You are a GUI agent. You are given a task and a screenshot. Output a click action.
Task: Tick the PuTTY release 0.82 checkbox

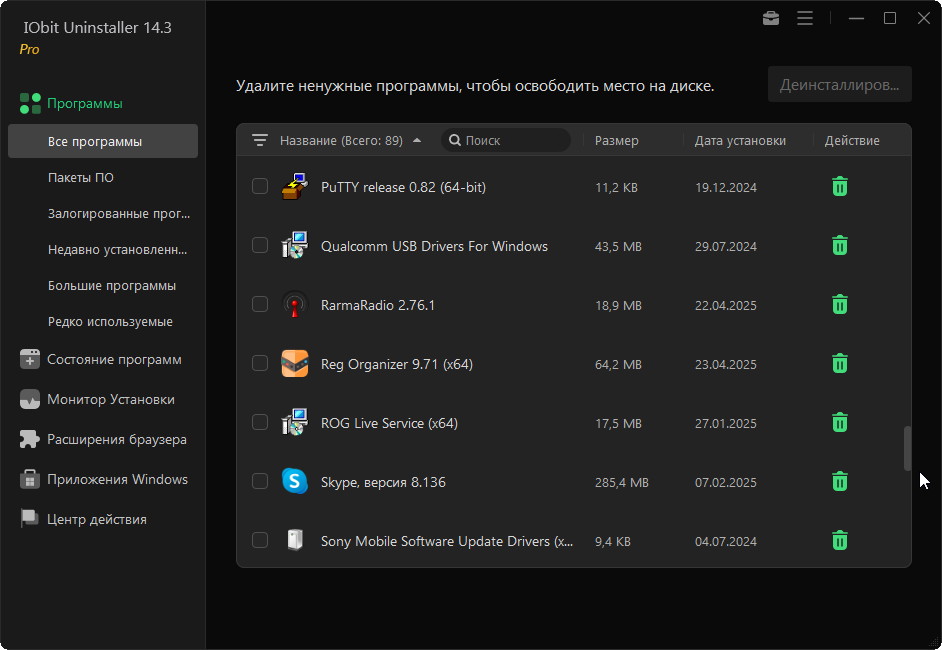click(260, 186)
